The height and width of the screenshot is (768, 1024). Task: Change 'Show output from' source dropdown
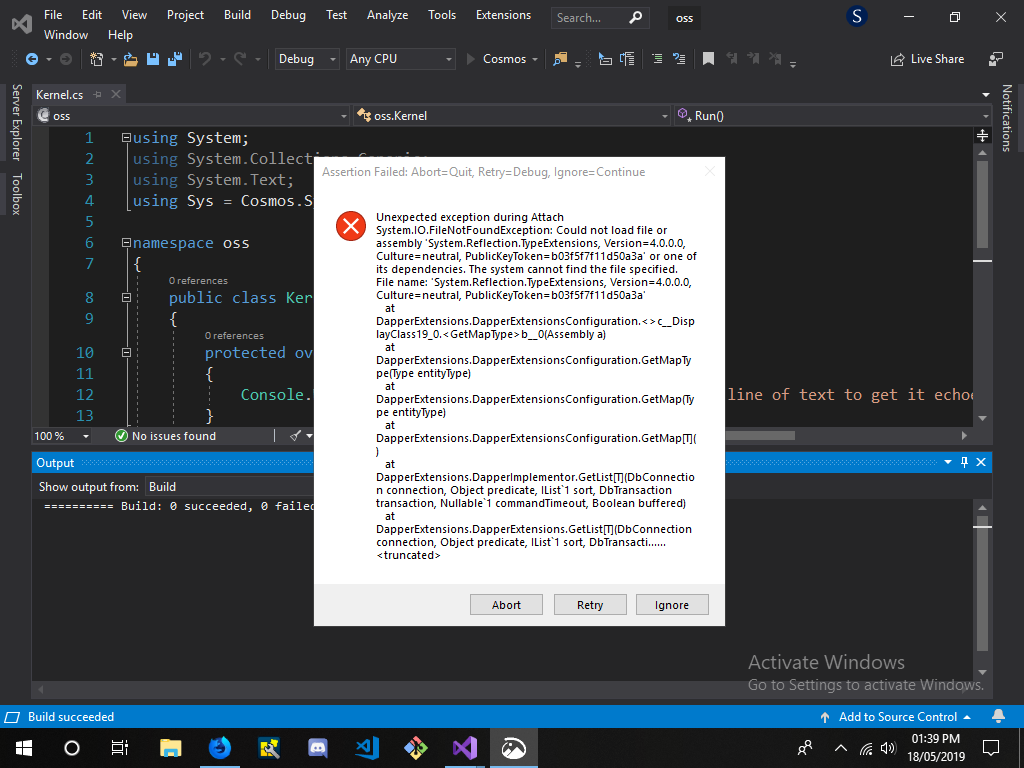pyautogui.click(x=200, y=486)
